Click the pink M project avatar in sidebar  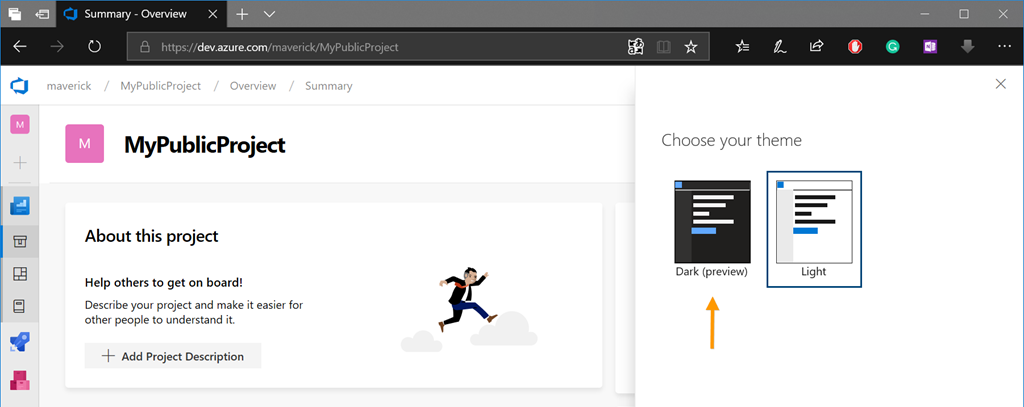click(x=20, y=124)
